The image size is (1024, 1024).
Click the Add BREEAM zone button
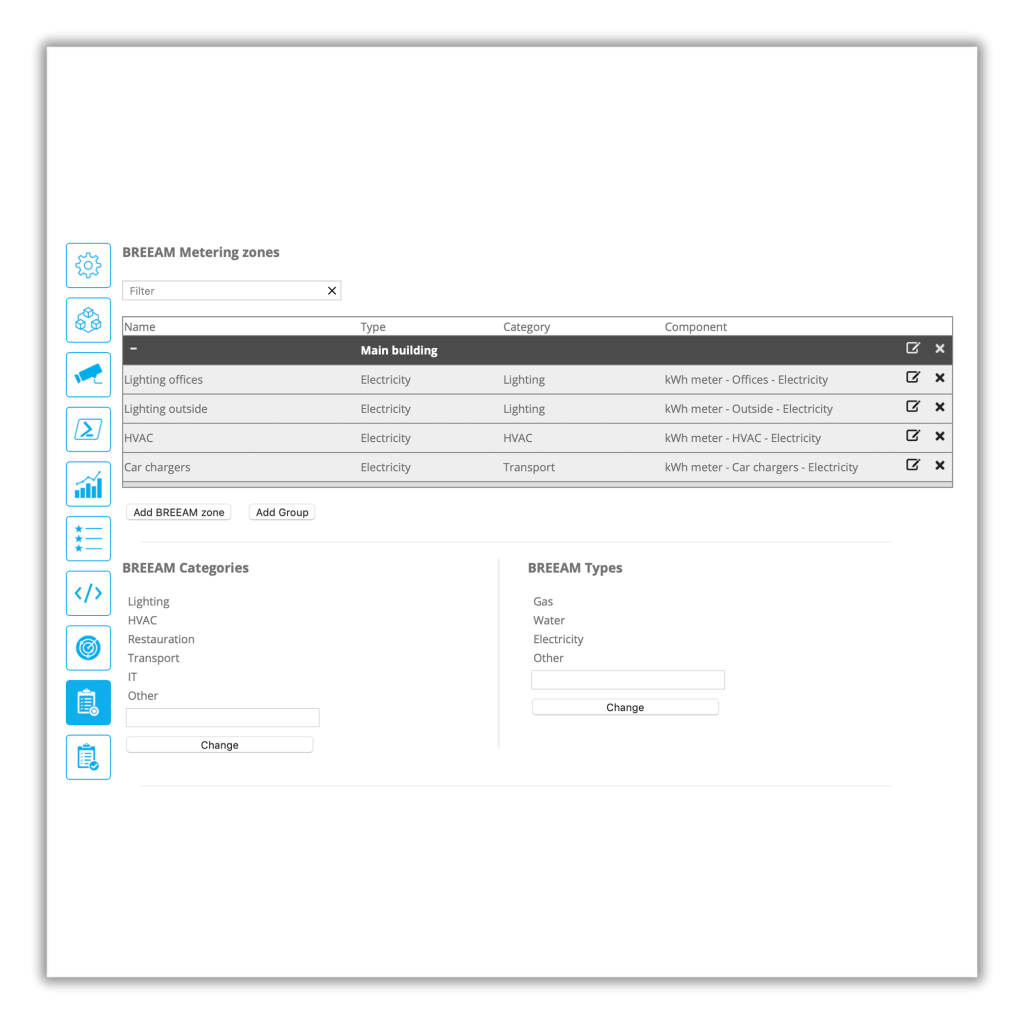point(179,512)
